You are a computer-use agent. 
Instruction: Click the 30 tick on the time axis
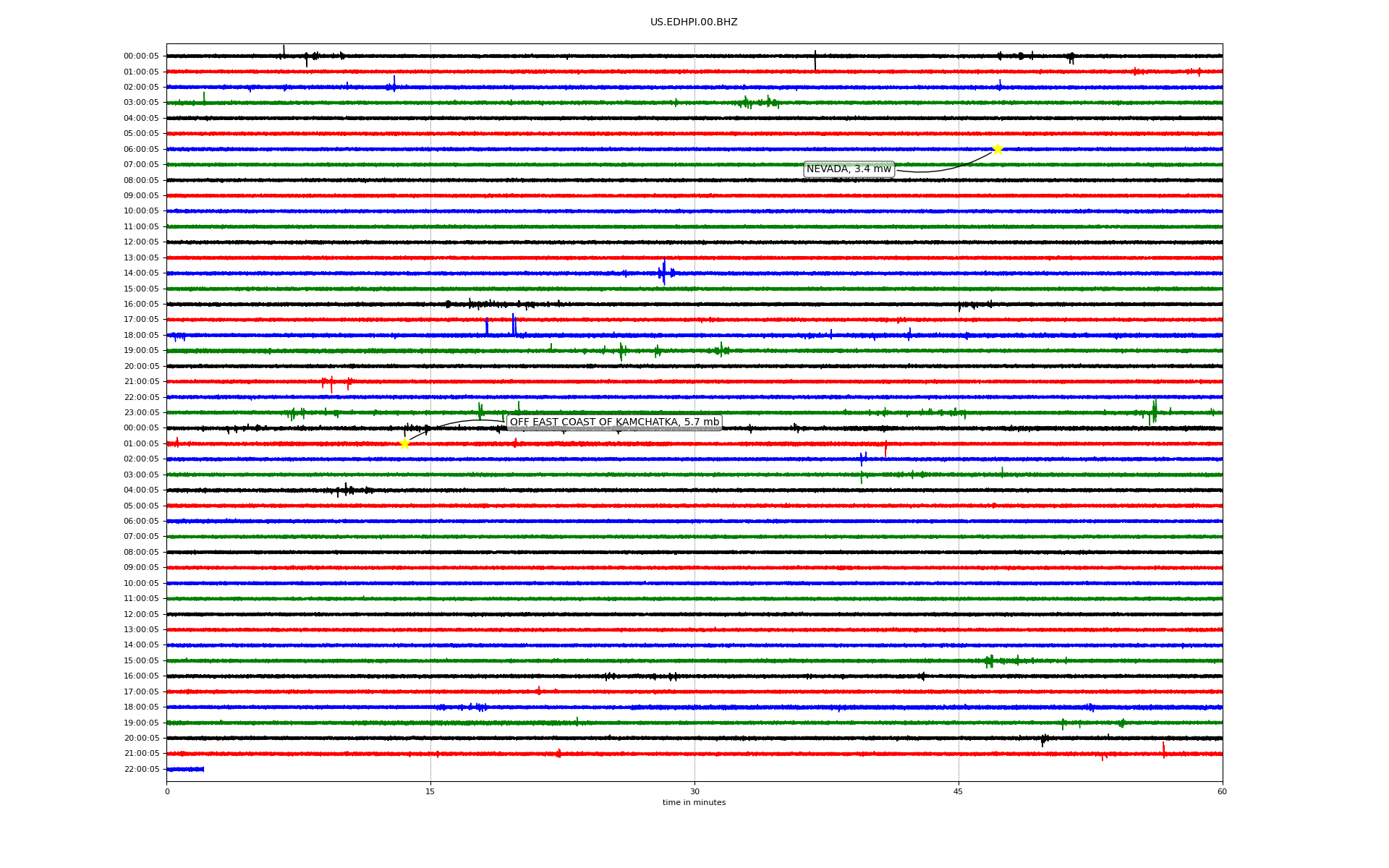coord(694,791)
